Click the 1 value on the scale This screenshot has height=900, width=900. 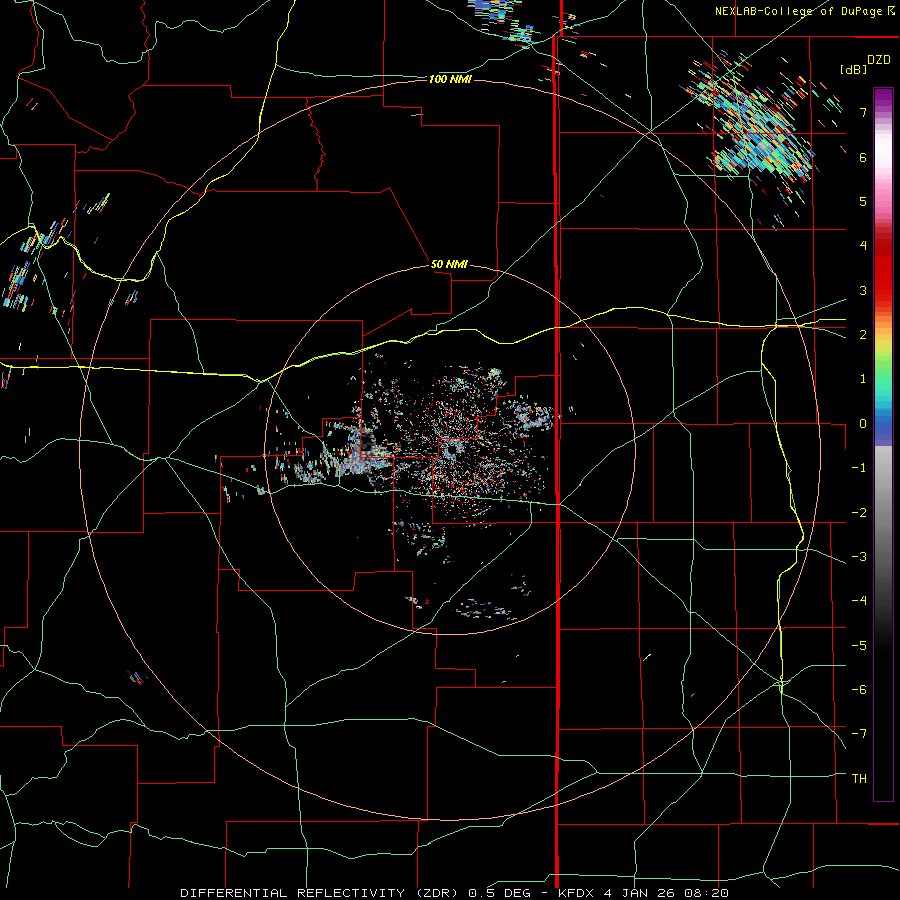pos(863,379)
